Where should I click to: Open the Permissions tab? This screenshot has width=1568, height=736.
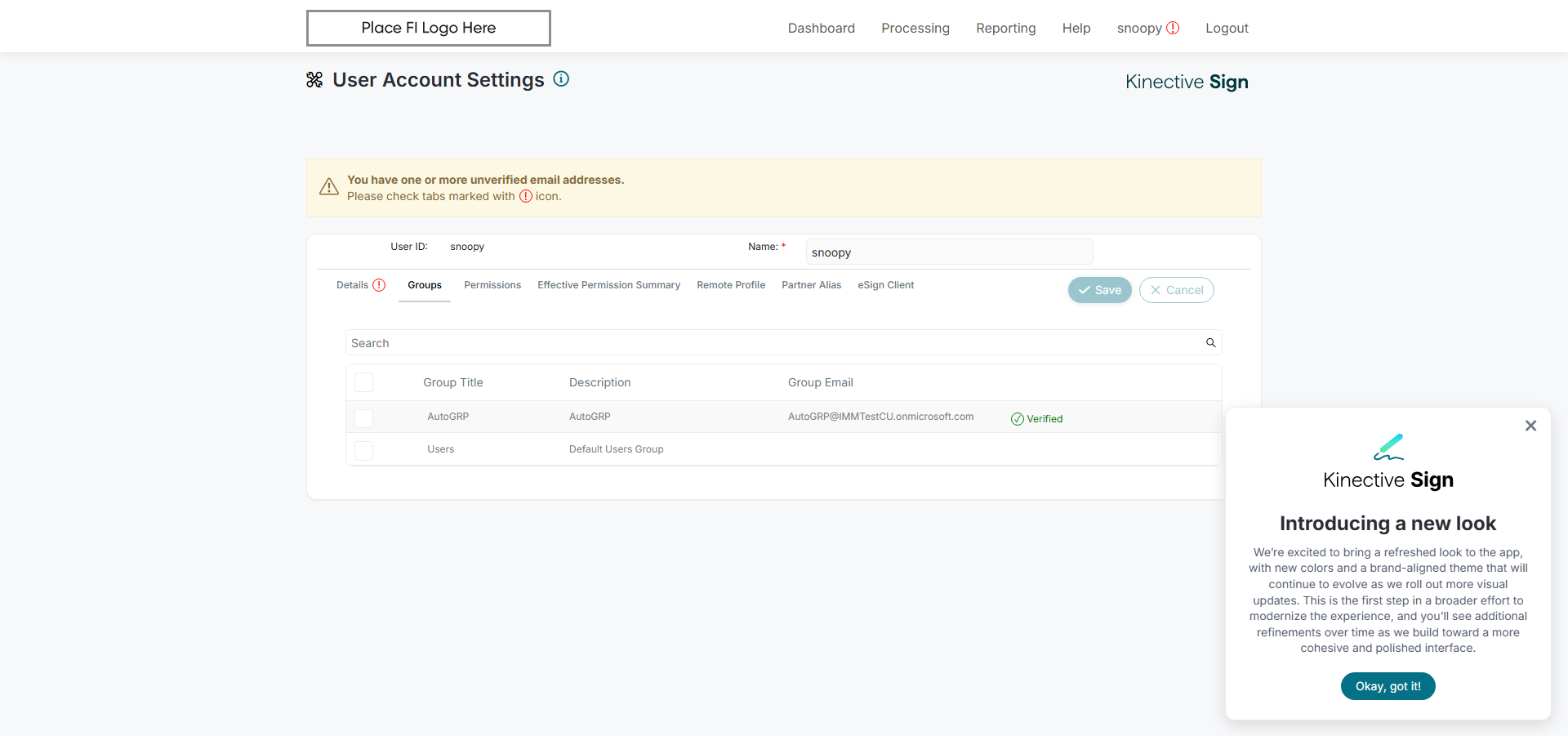[x=492, y=285]
